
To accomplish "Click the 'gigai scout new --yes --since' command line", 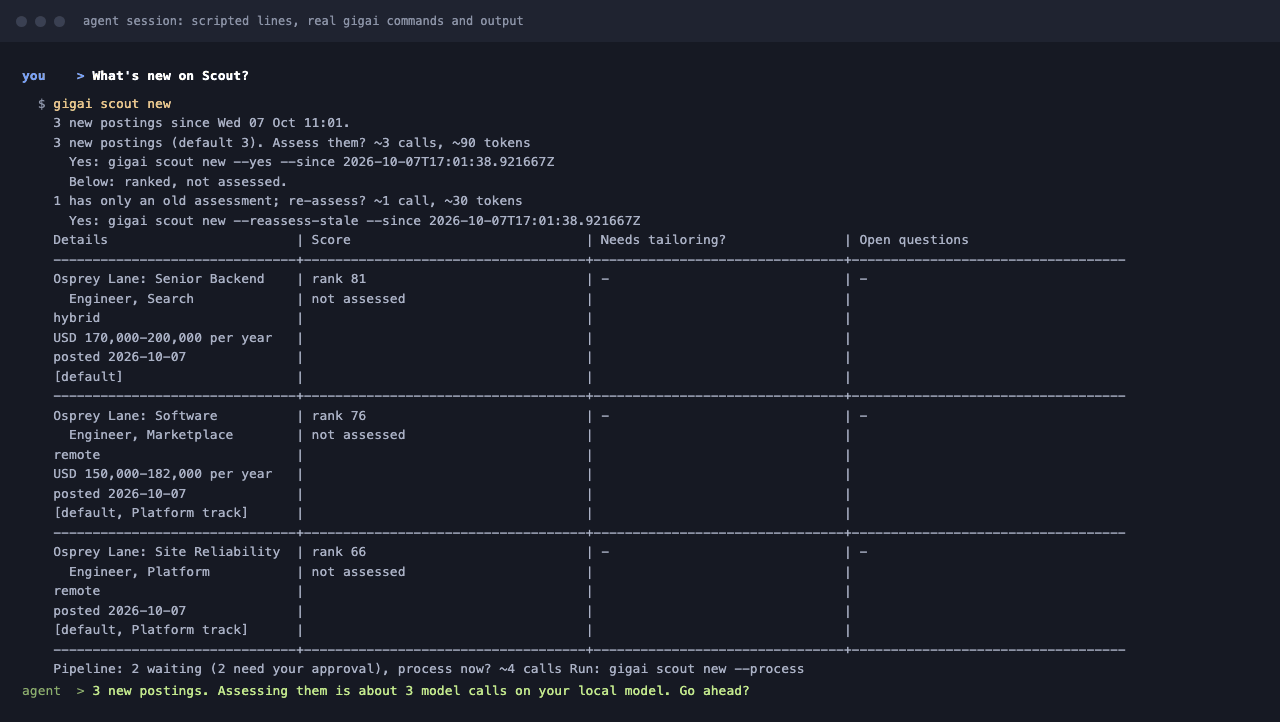I will pyautogui.click(x=311, y=162).
